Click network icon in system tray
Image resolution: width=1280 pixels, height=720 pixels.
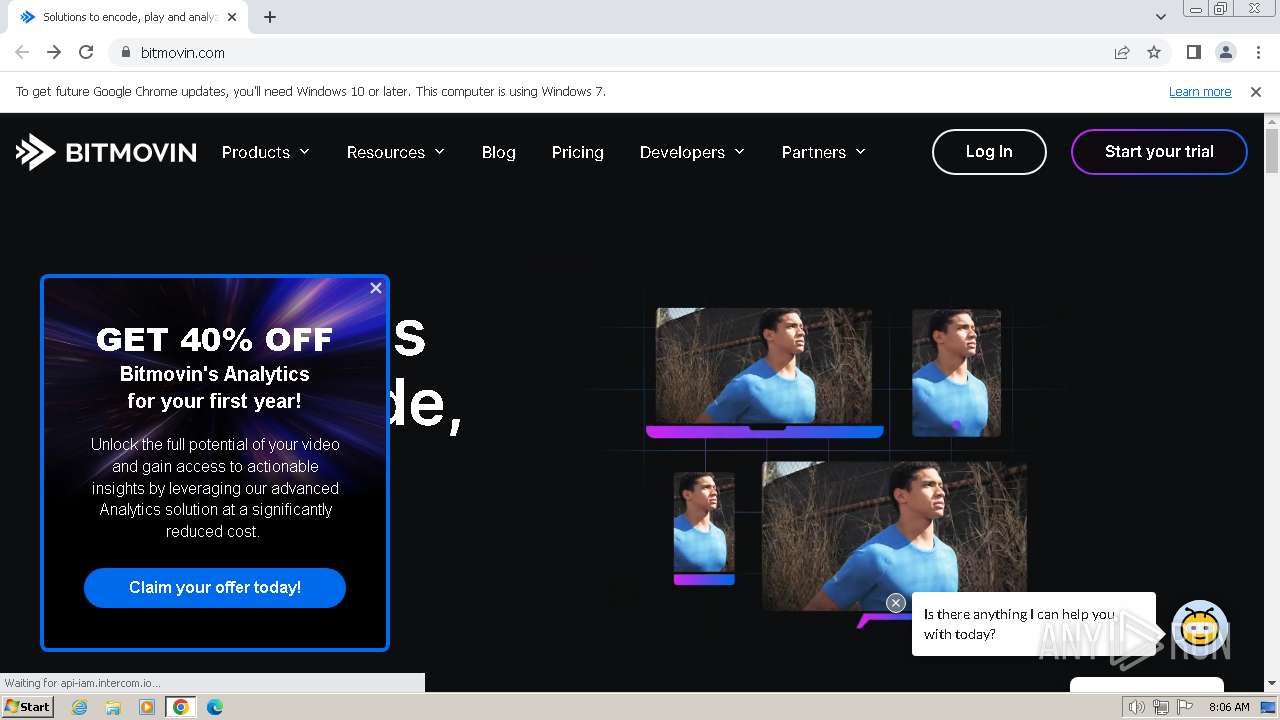1160,707
